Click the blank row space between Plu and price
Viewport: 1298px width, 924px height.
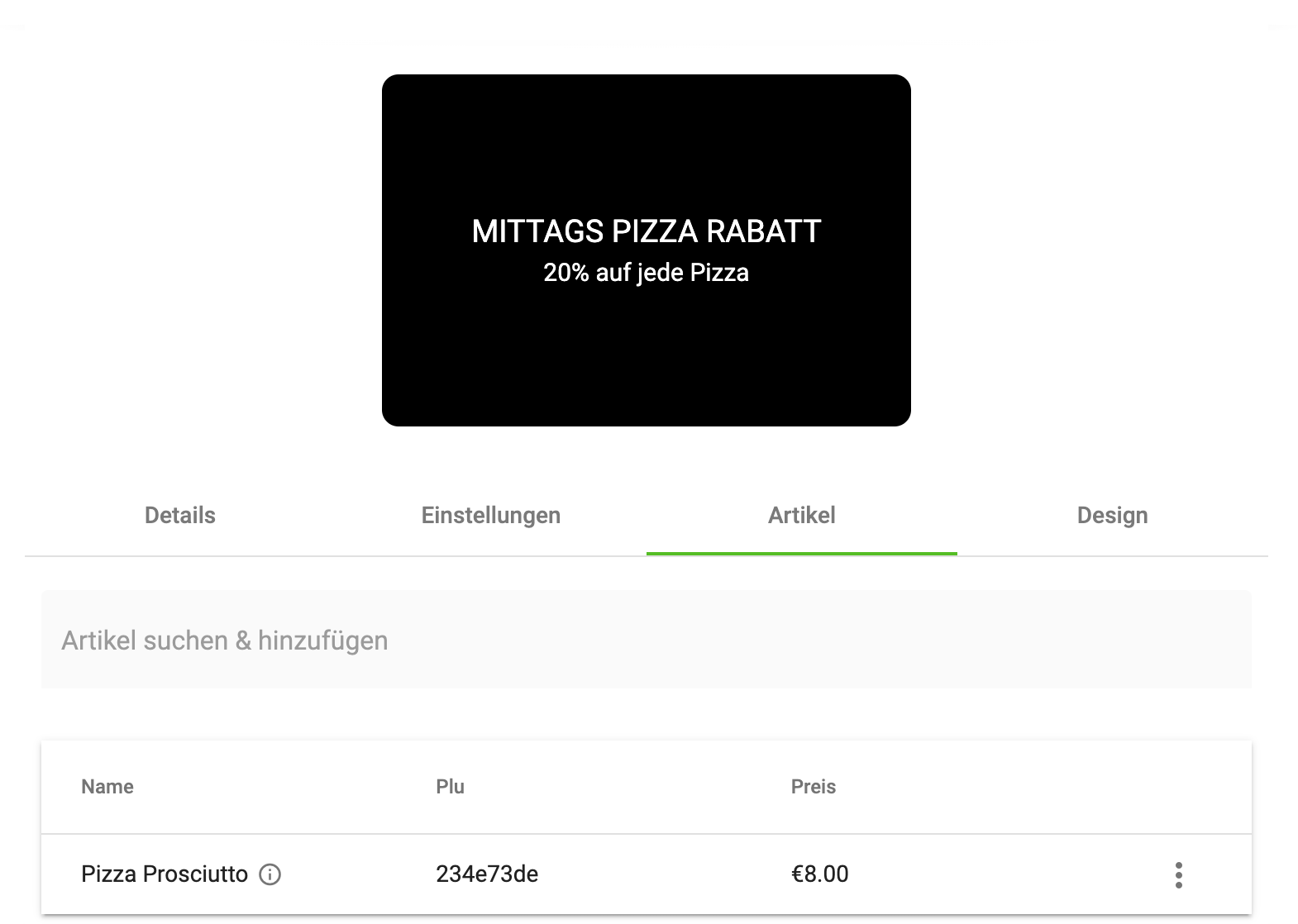661,874
